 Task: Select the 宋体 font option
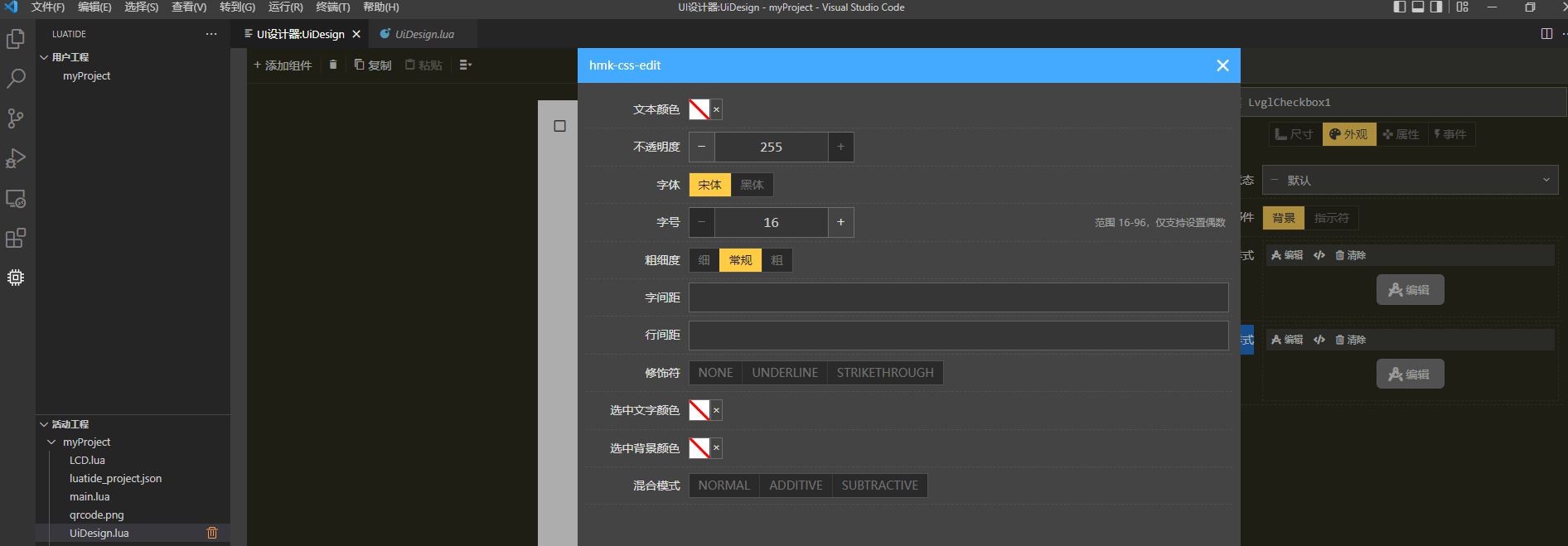click(709, 185)
